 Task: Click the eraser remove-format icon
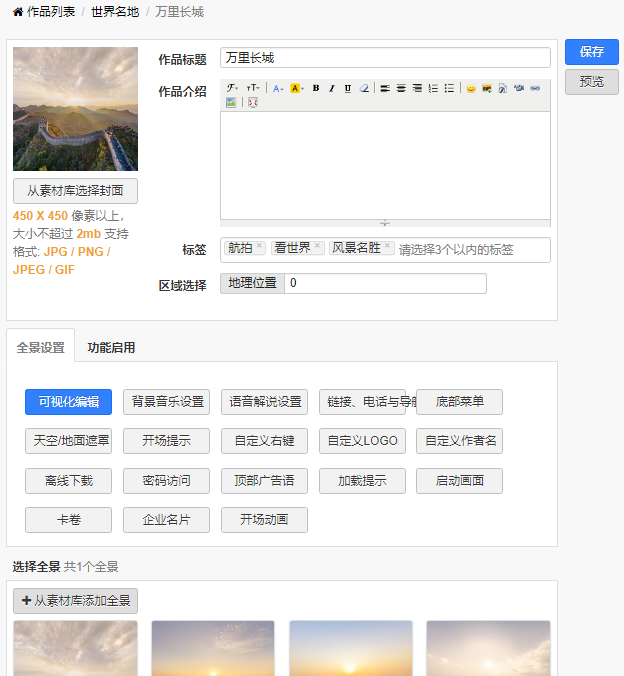[364, 88]
